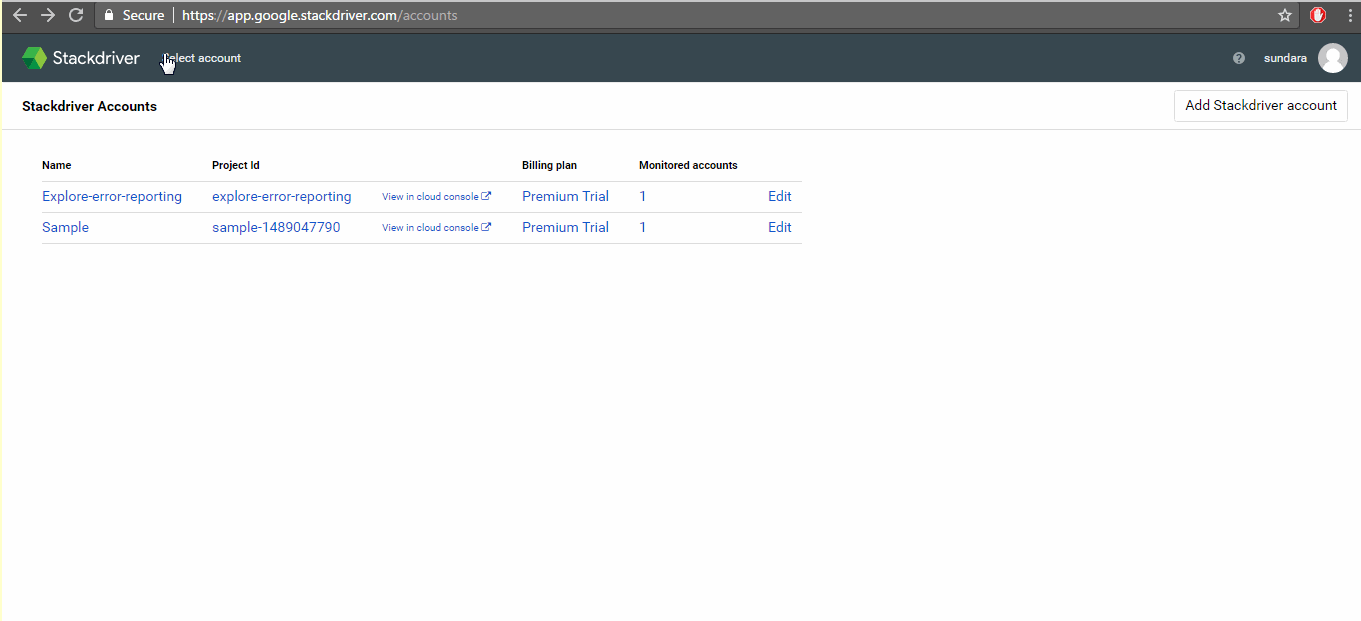Bookmark page using star icon
This screenshot has width=1361, height=621.
[1285, 15]
